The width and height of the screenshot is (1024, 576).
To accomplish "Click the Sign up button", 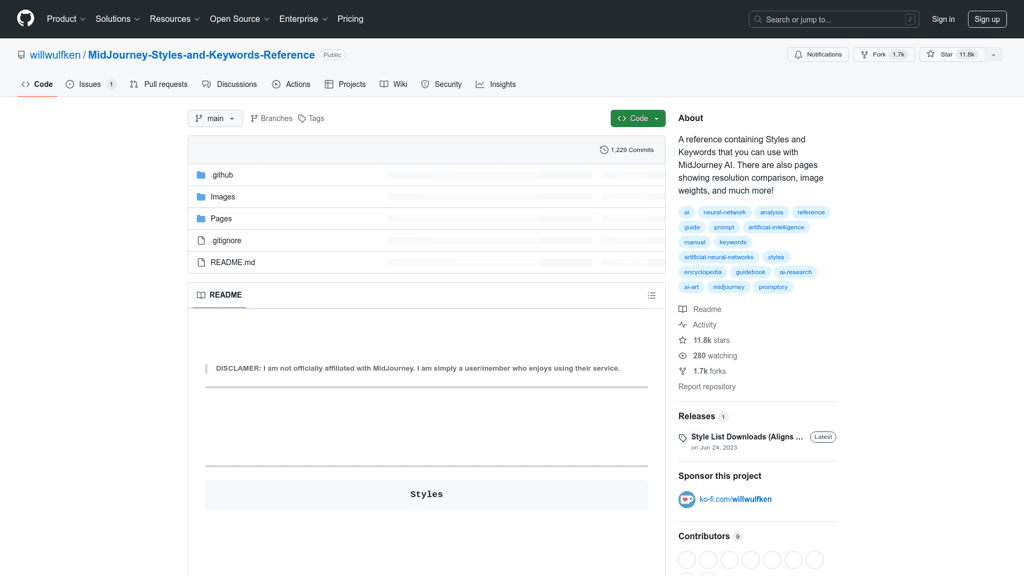I will [987, 19].
